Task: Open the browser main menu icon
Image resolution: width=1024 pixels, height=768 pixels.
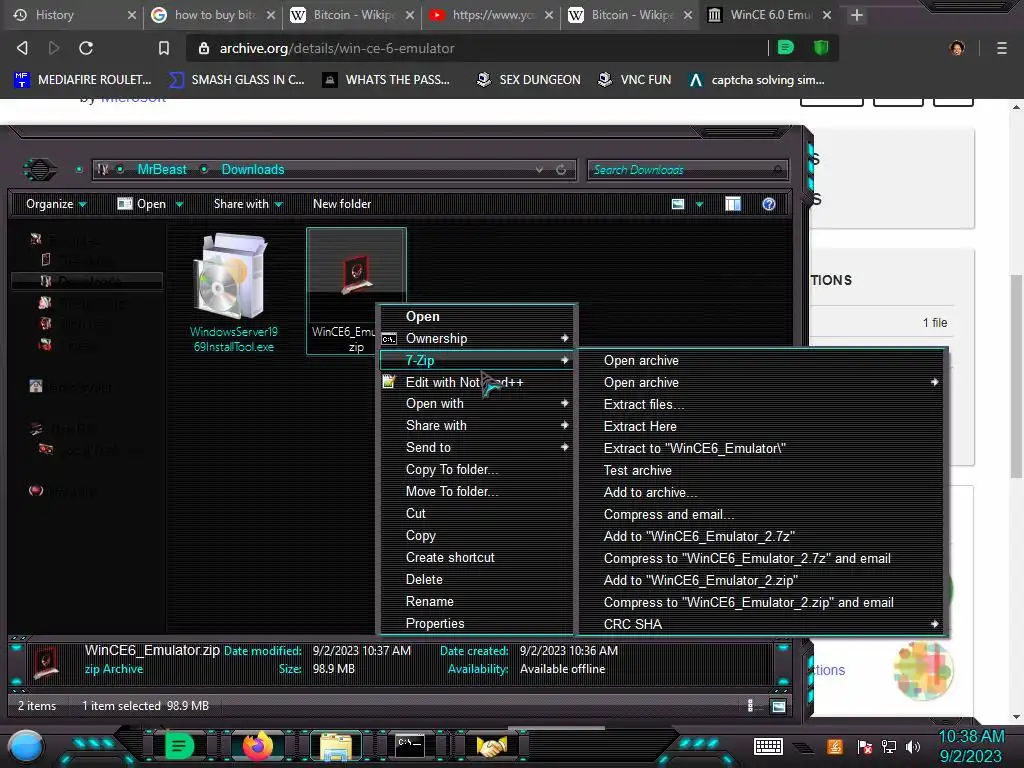Action: 1001,48
